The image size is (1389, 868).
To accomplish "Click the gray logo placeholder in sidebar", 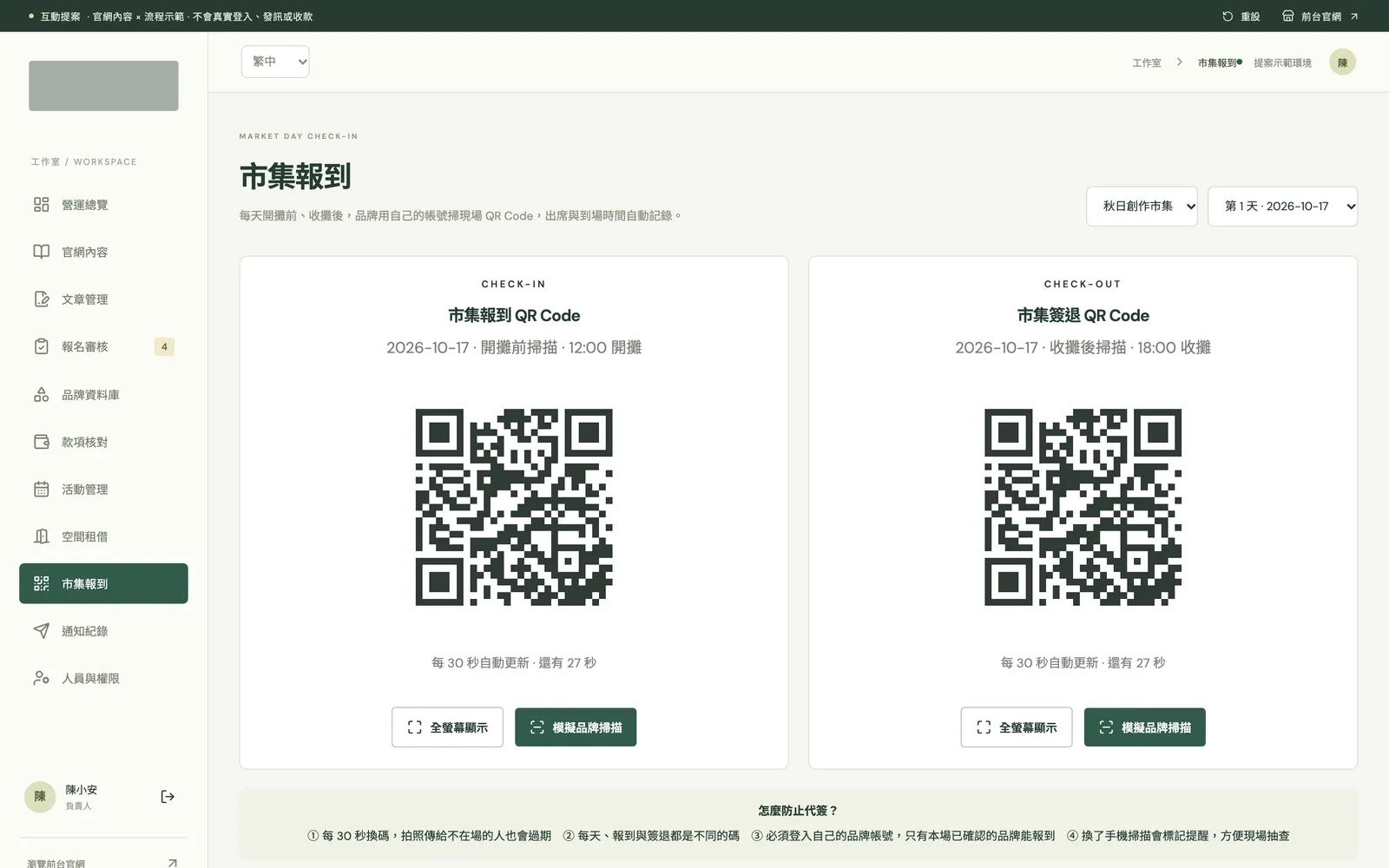I will pyautogui.click(x=103, y=86).
